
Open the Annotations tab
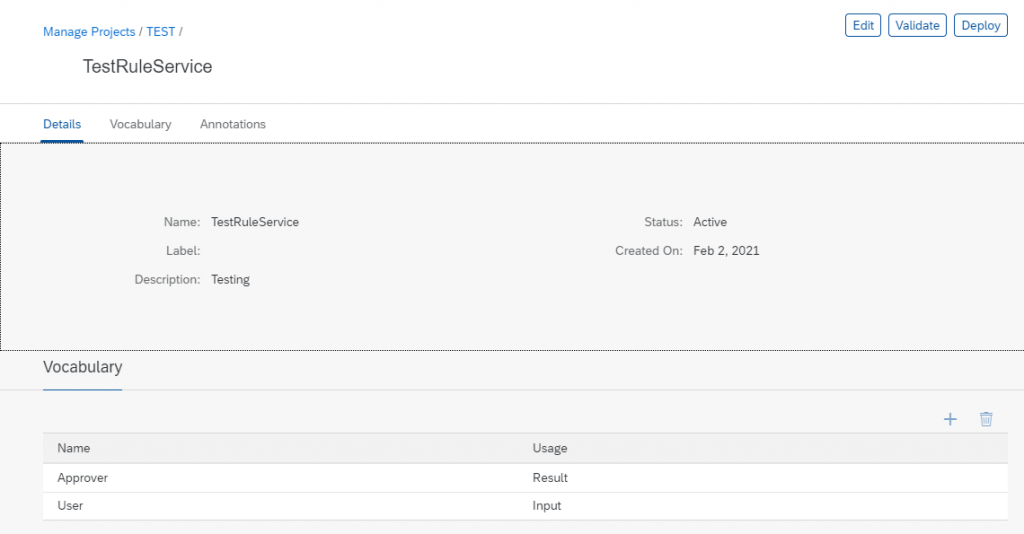pyautogui.click(x=232, y=124)
